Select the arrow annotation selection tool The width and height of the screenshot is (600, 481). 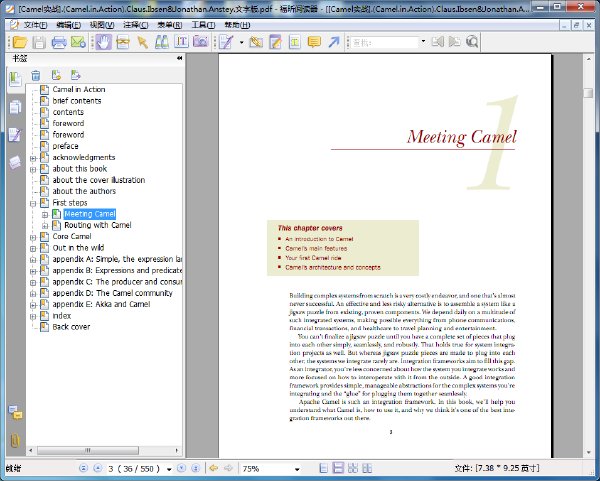click(x=143, y=42)
